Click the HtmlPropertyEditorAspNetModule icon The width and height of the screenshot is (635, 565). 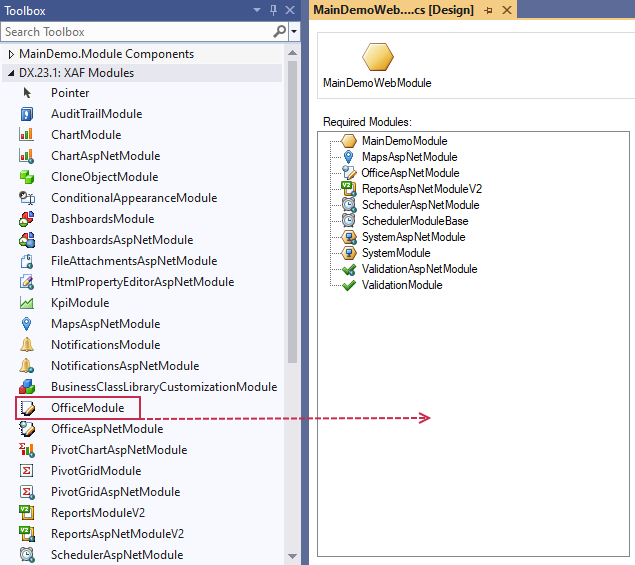coord(27,282)
